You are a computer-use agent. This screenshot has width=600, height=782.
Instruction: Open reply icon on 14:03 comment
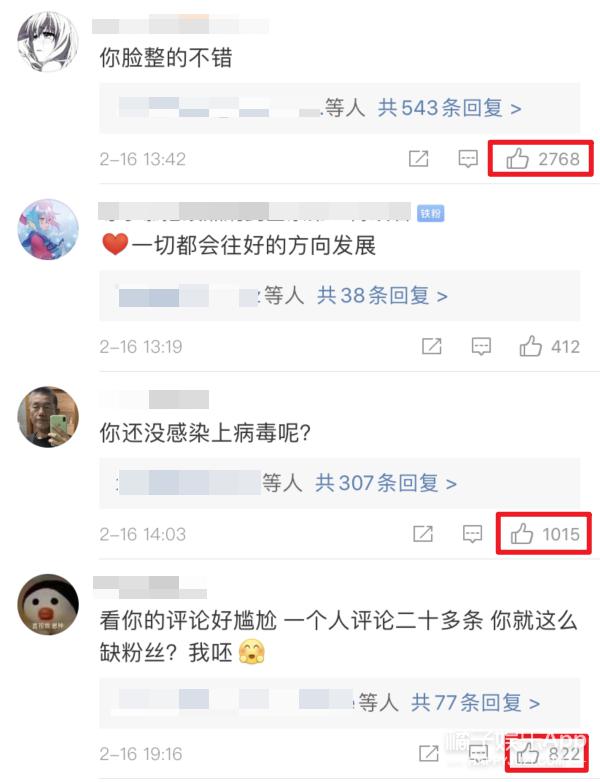[472, 534]
